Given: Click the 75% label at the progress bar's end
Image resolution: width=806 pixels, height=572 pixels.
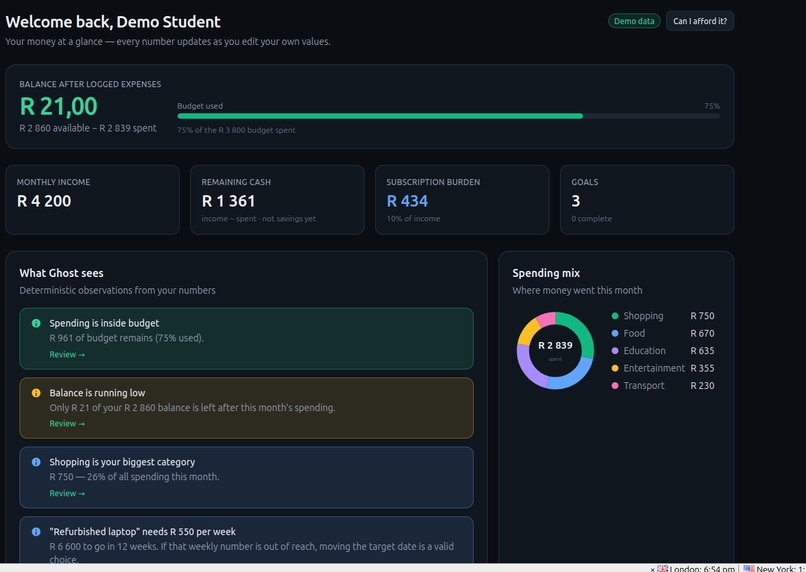Looking at the screenshot, I should click(712, 106).
